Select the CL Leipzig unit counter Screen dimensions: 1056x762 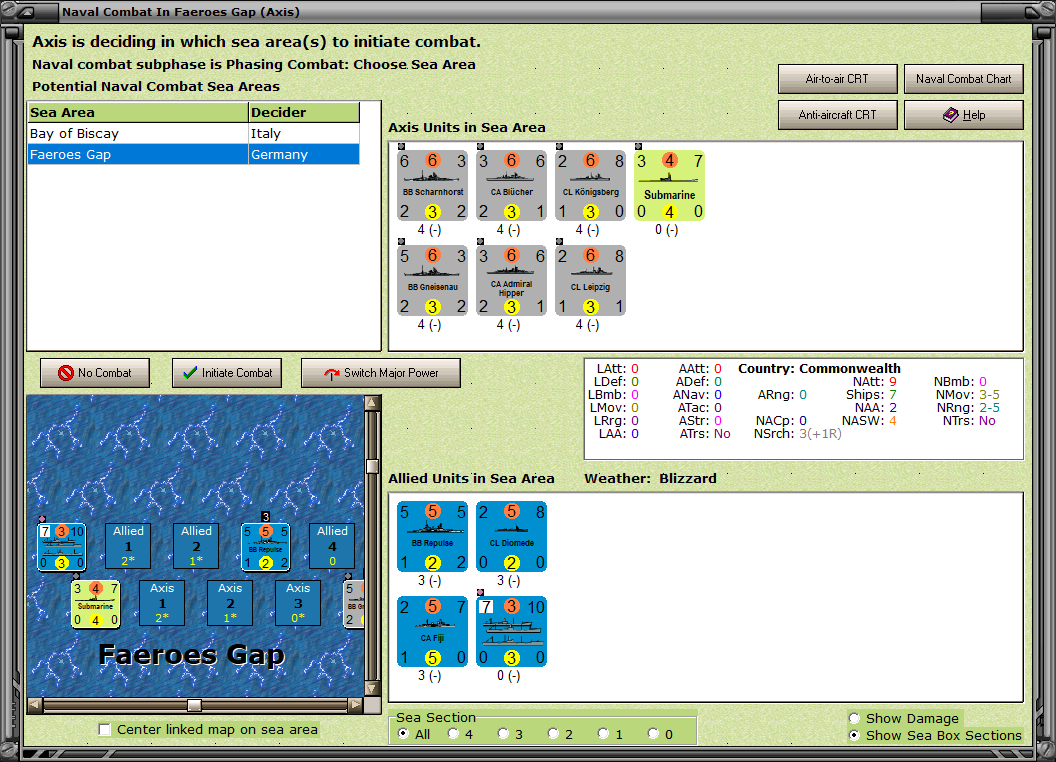pyautogui.click(x=591, y=281)
